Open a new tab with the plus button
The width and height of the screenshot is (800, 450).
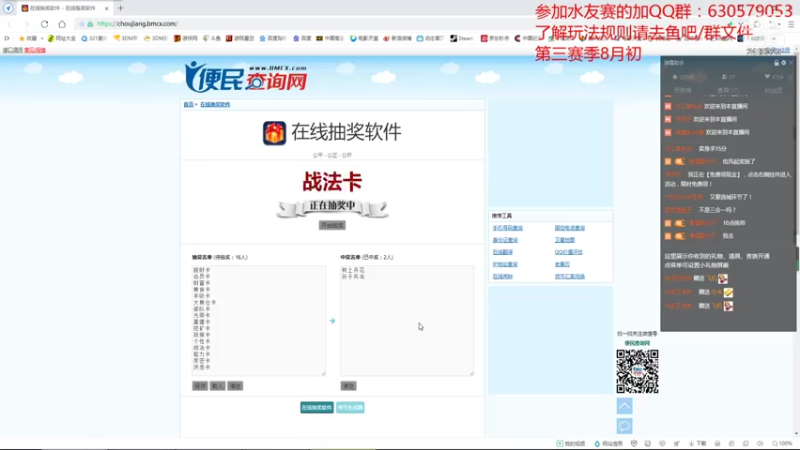click(120, 8)
